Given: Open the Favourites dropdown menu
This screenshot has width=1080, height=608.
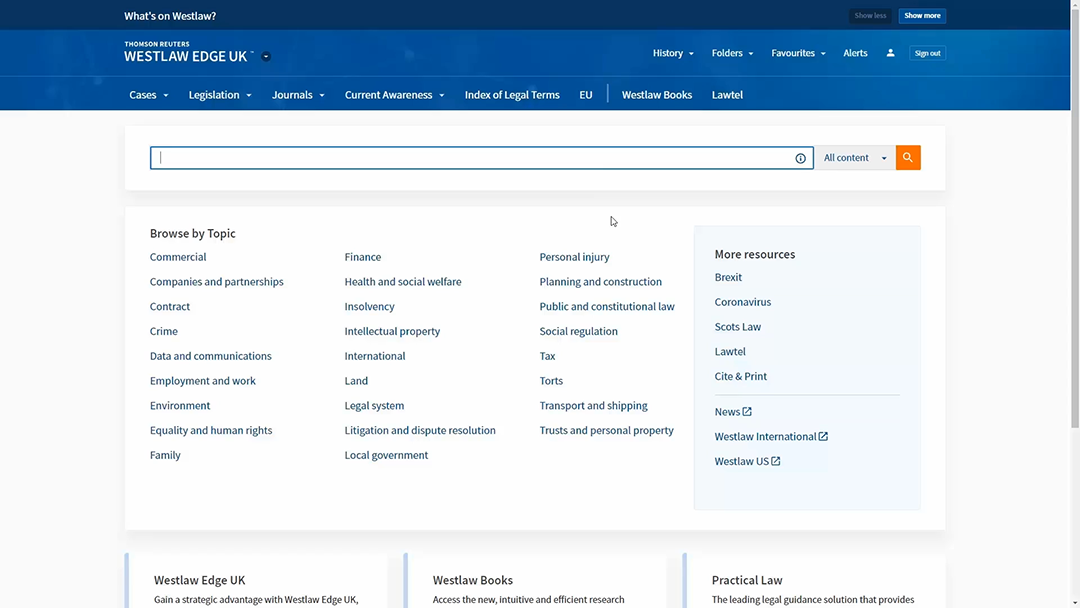Looking at the screenshot, I should 798,53.
